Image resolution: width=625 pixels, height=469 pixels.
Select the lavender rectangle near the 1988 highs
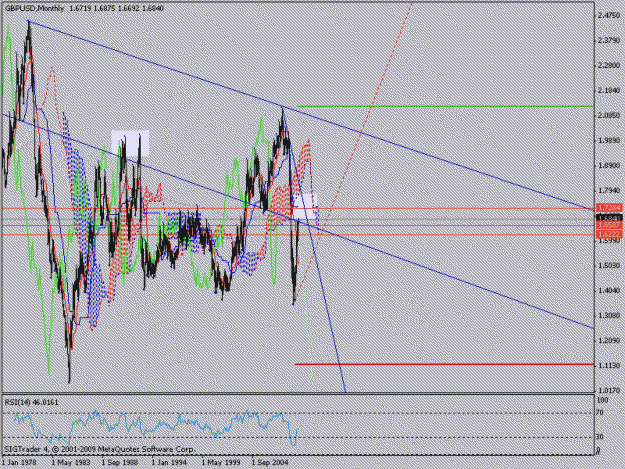tap(130, 143)
